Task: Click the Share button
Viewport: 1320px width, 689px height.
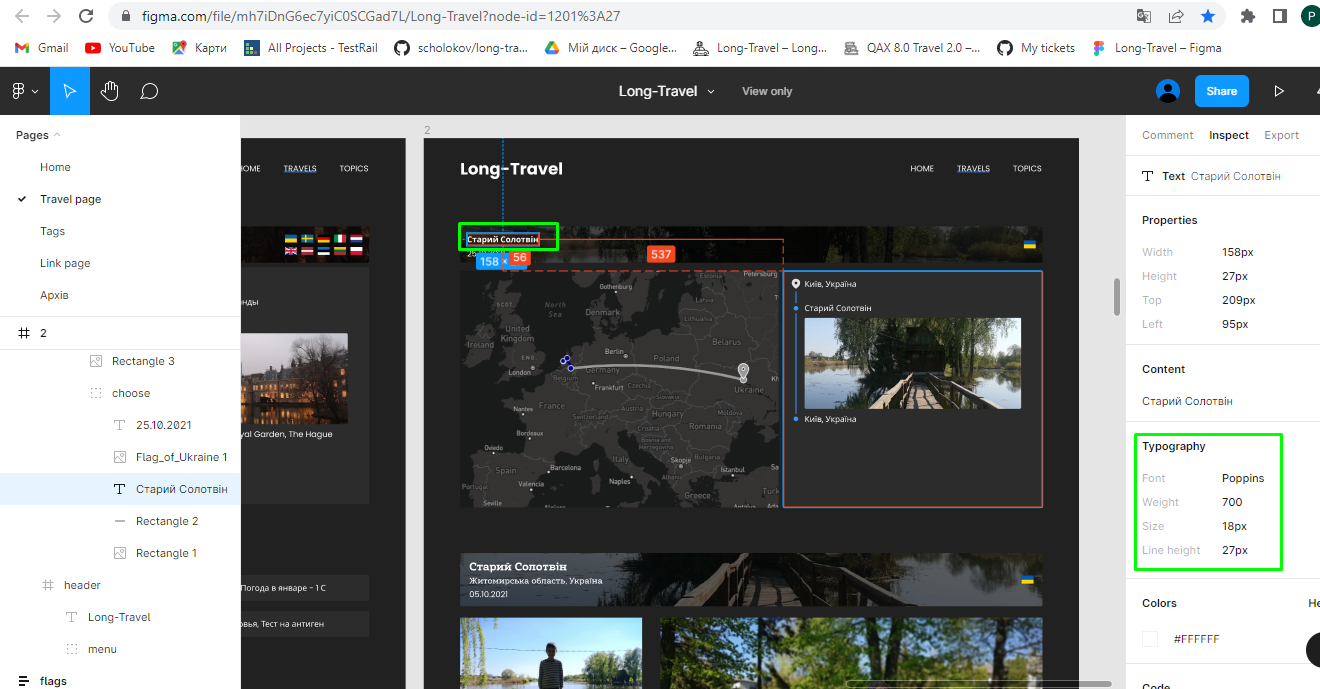Action: click(x=1221, y=91)
